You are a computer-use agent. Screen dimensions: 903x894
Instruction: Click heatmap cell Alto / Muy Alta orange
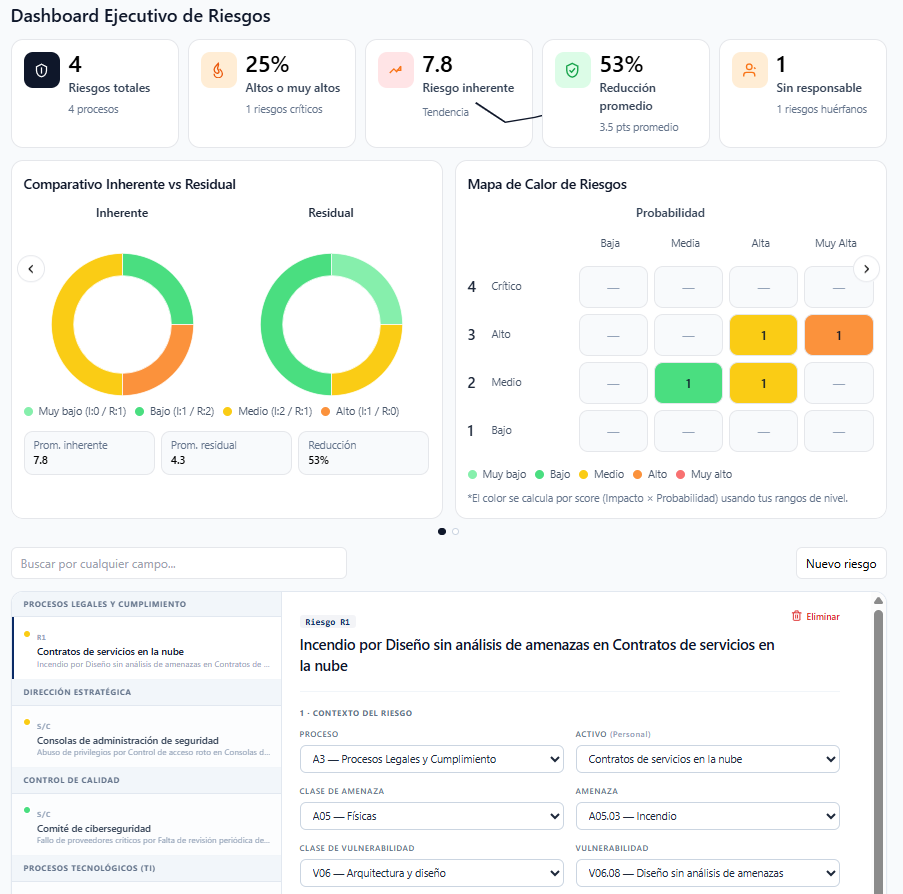pyautogui.click(x=838, y=335)
